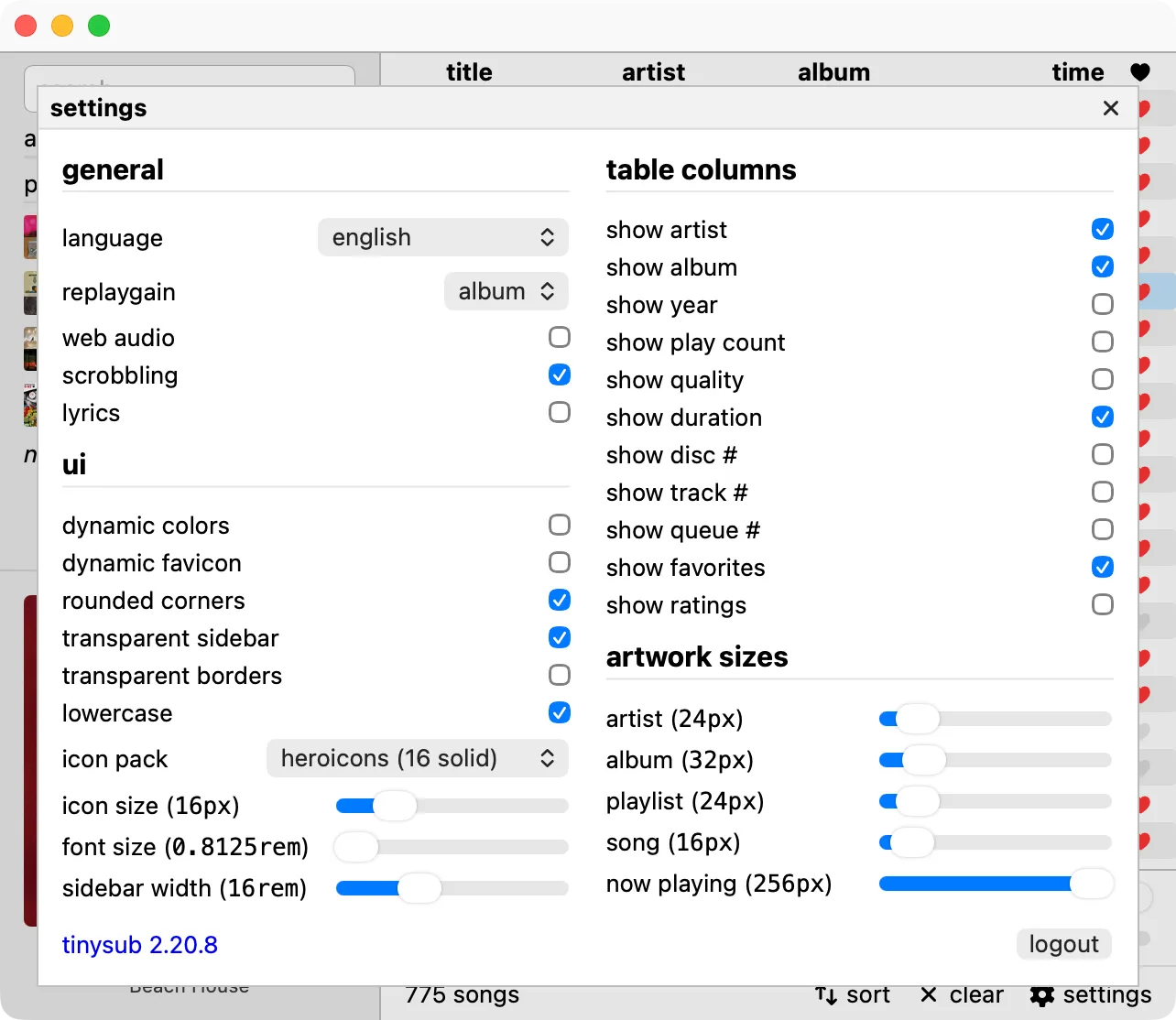Uncheck rounded corners

pos(560,600)
